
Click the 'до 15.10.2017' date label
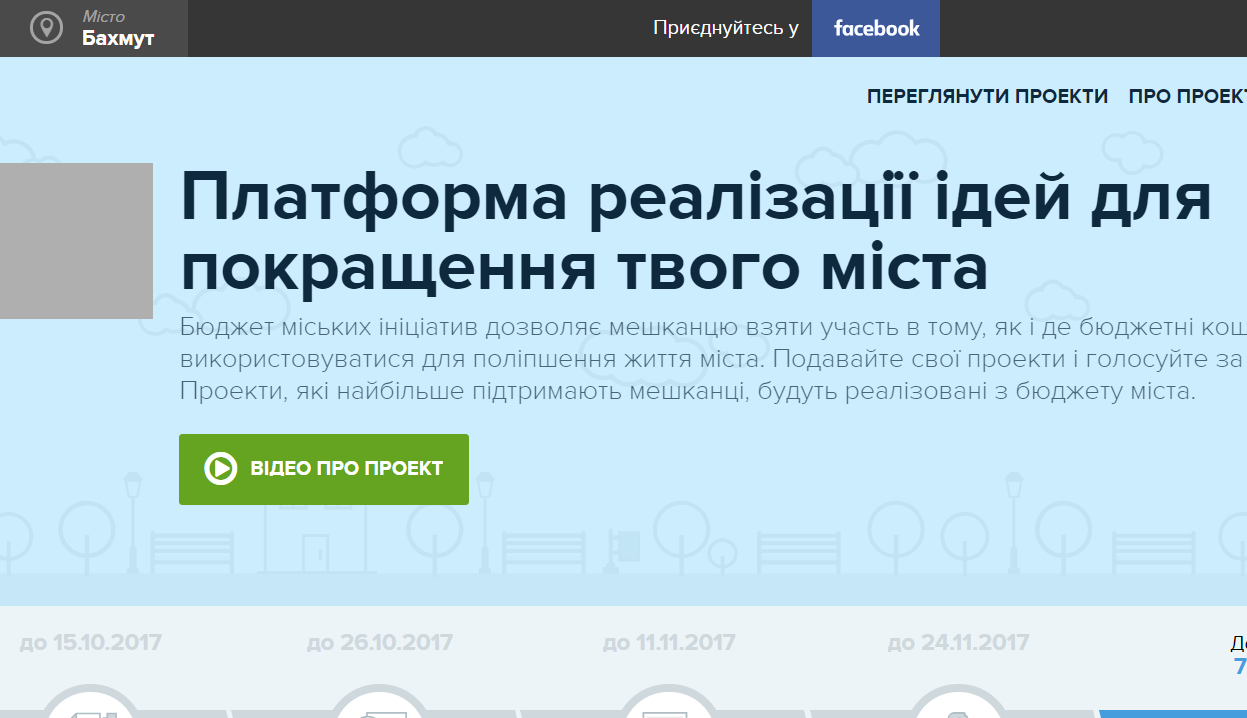[90, 642]
